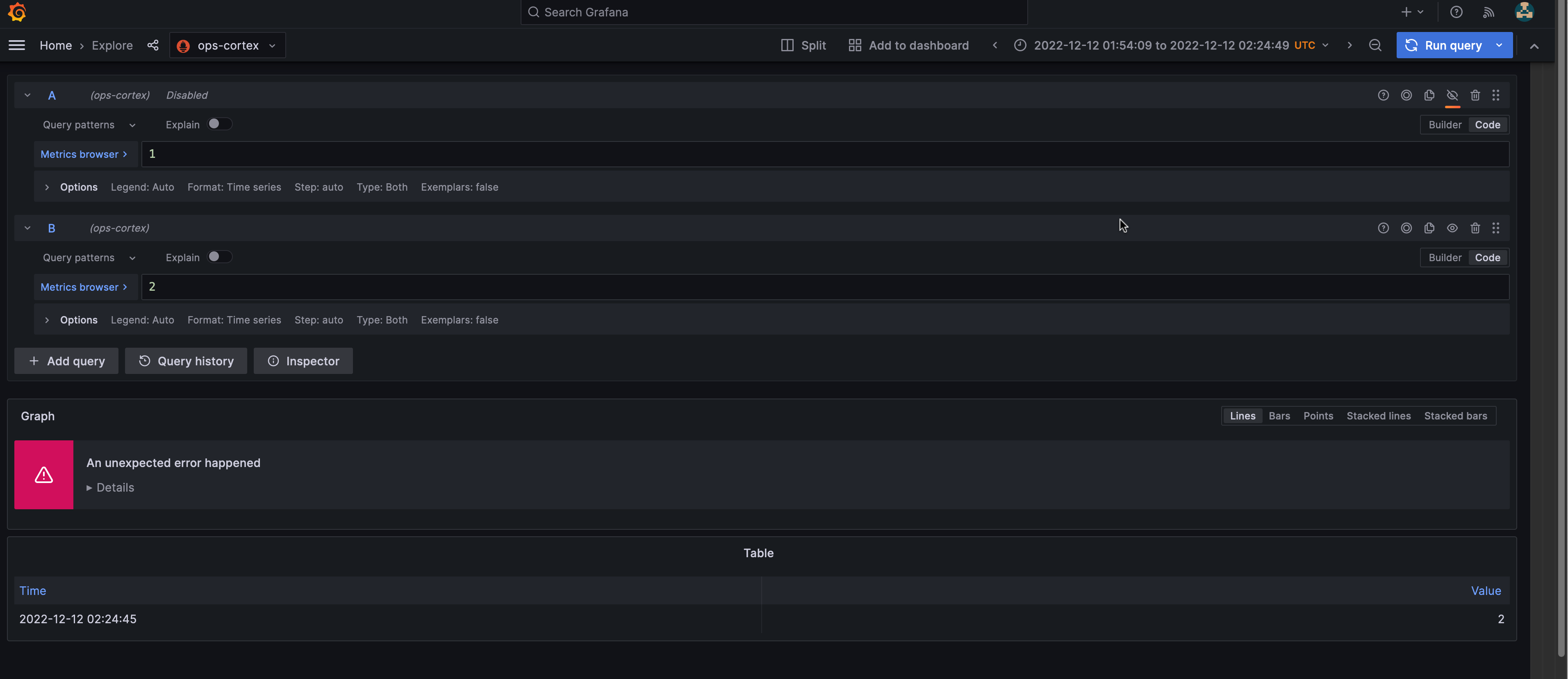The image size is (1568, 679).
Task: Collapse query B editor row
Action: [27, 228]
